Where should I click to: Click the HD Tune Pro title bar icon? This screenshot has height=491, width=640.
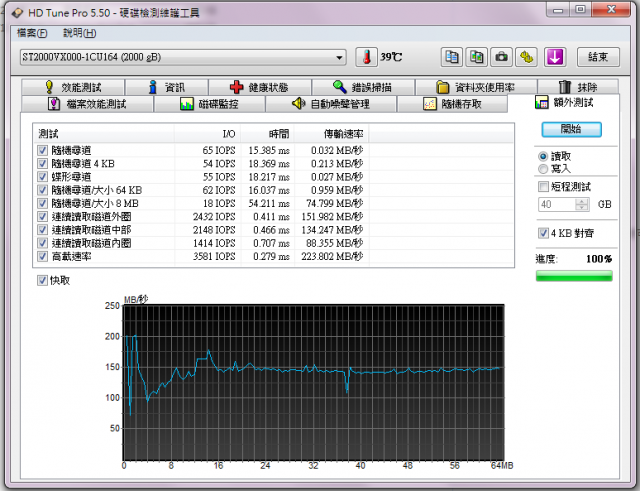tap(17, 13)
